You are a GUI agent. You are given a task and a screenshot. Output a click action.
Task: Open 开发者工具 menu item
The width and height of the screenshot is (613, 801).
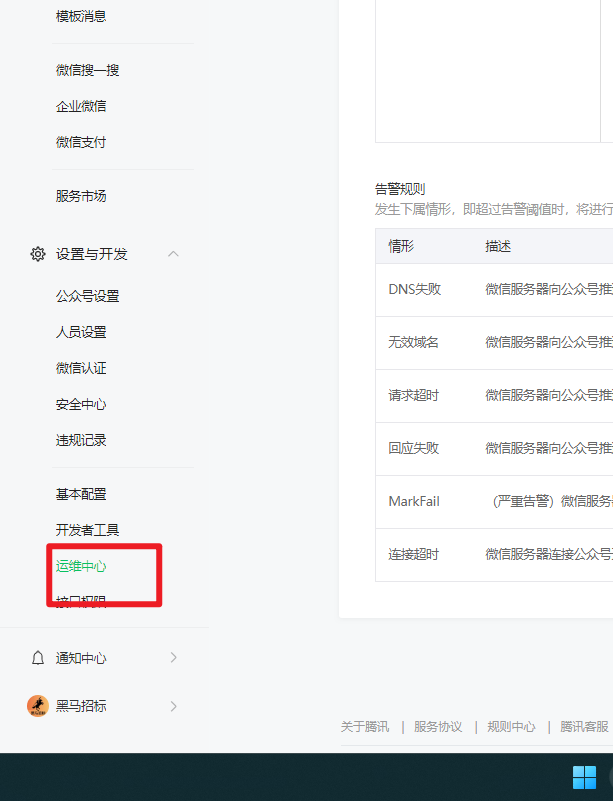point(87,530)
